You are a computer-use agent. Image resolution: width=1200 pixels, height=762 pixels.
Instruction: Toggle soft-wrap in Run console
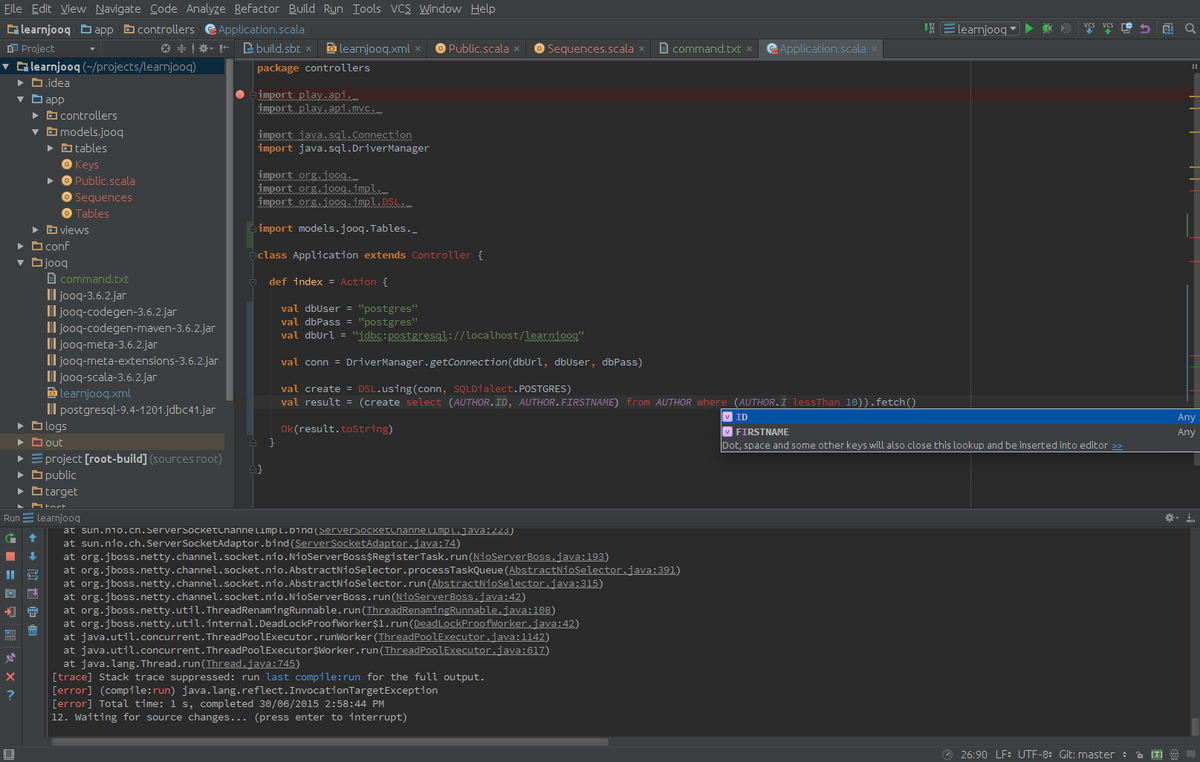coord(33,575)
